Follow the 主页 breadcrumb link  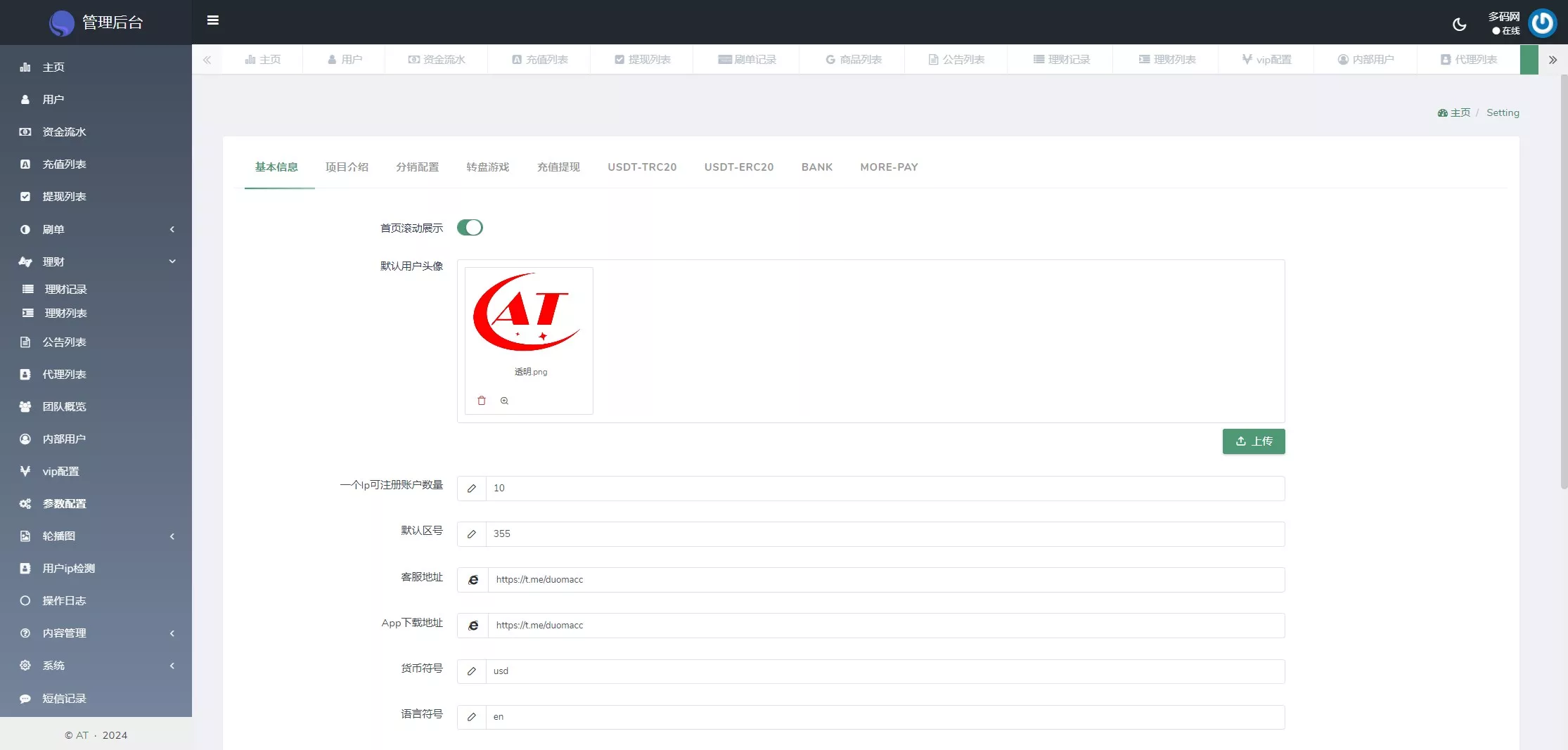coord(1459,113)
